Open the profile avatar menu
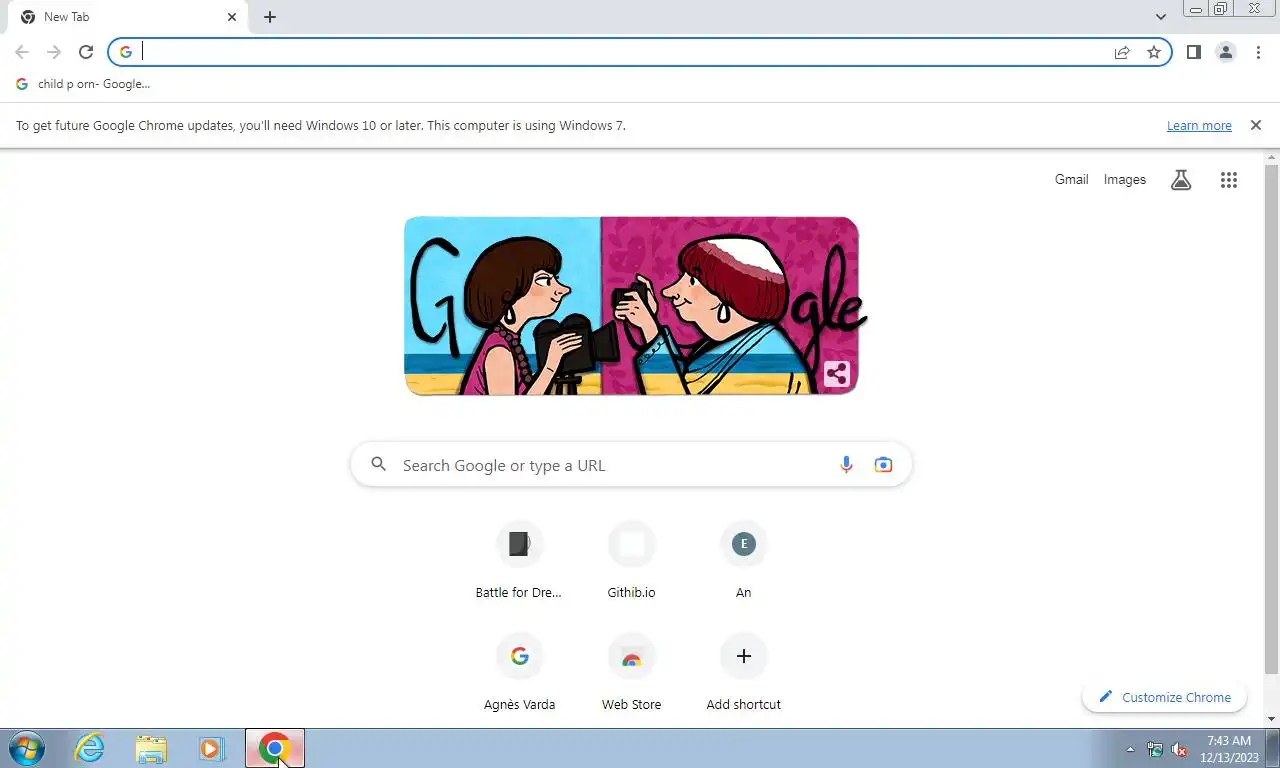The height and width of the screenshot is (768, 1280). tap(1226, 52)
